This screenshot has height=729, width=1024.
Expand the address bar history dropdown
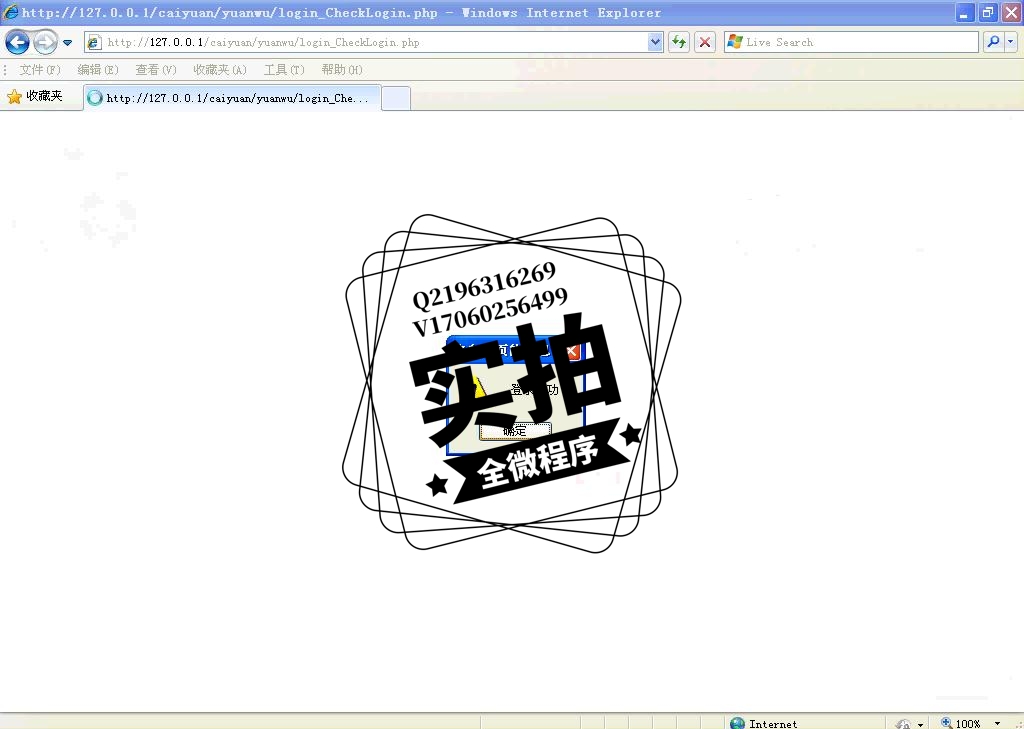tap(655, 42)
